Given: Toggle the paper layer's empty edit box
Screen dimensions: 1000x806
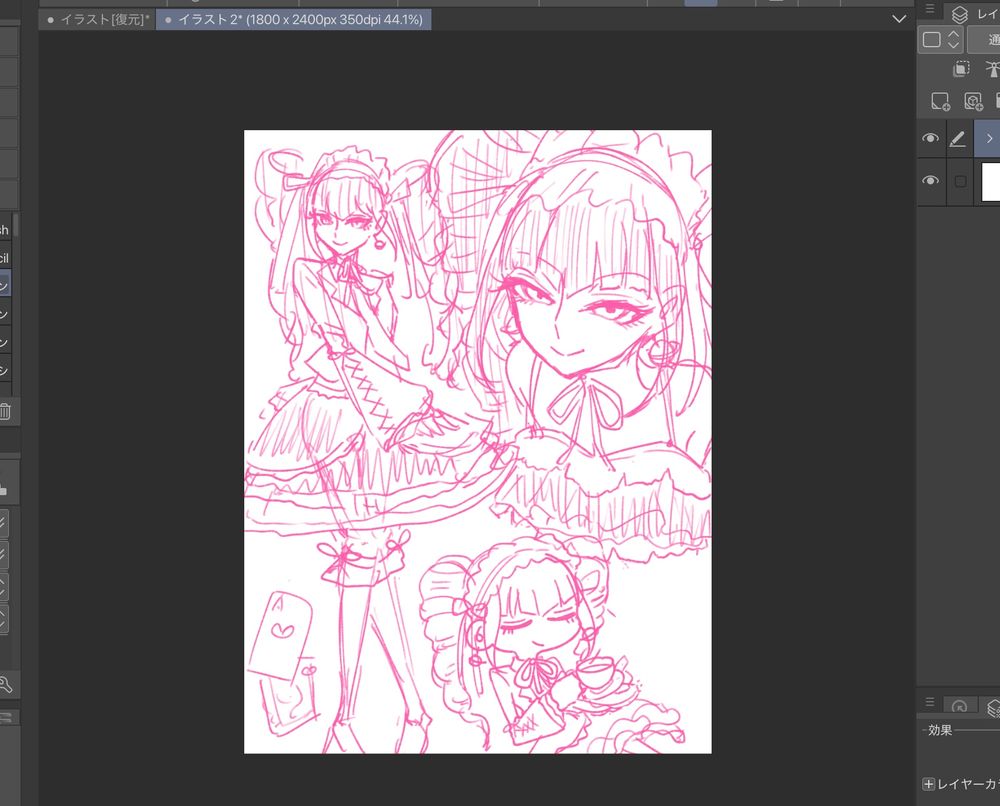Looking at the screenshot, I should click(960, 182).
